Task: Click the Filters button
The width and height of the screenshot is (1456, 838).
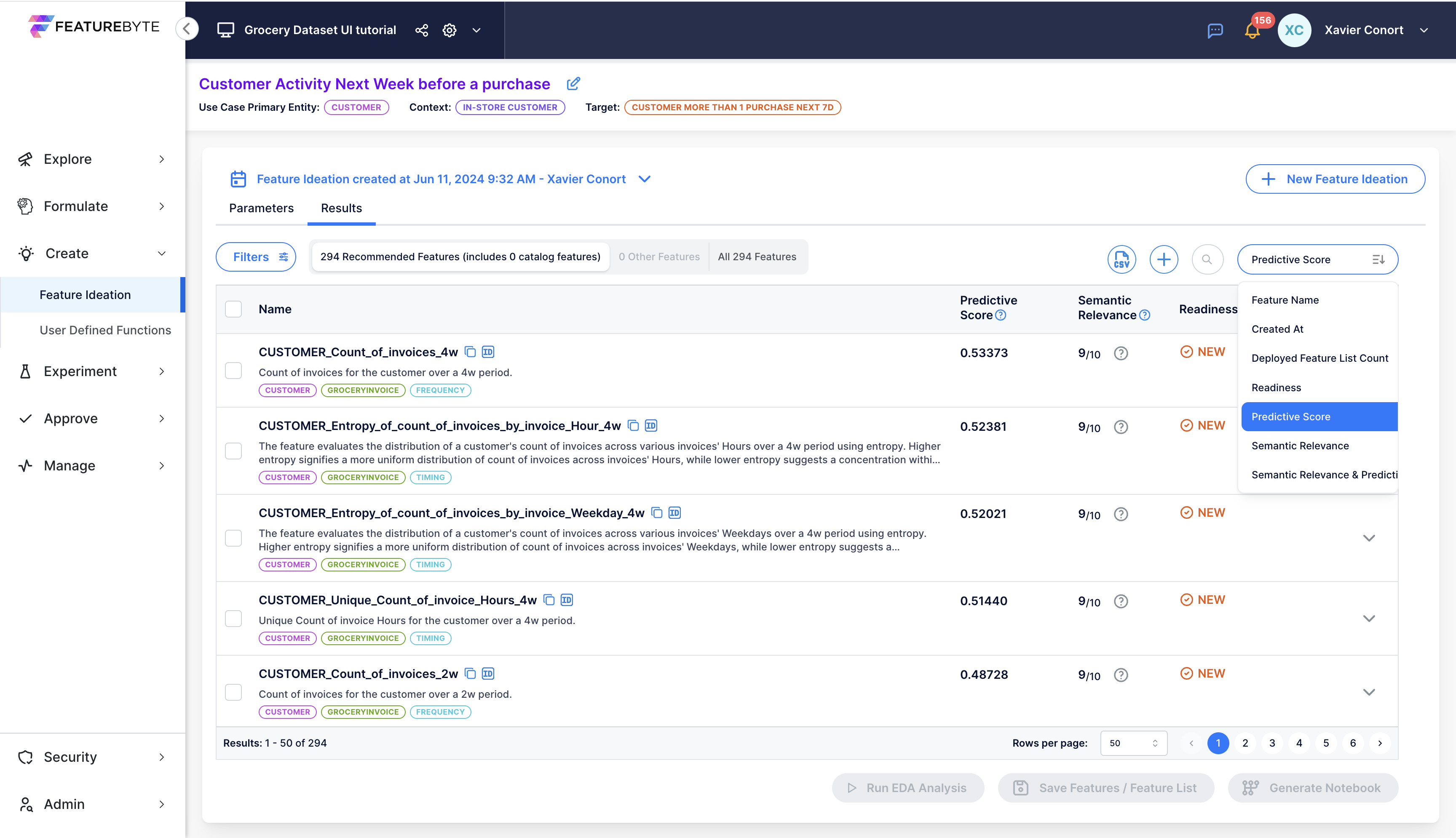Action: pos(256,257)
